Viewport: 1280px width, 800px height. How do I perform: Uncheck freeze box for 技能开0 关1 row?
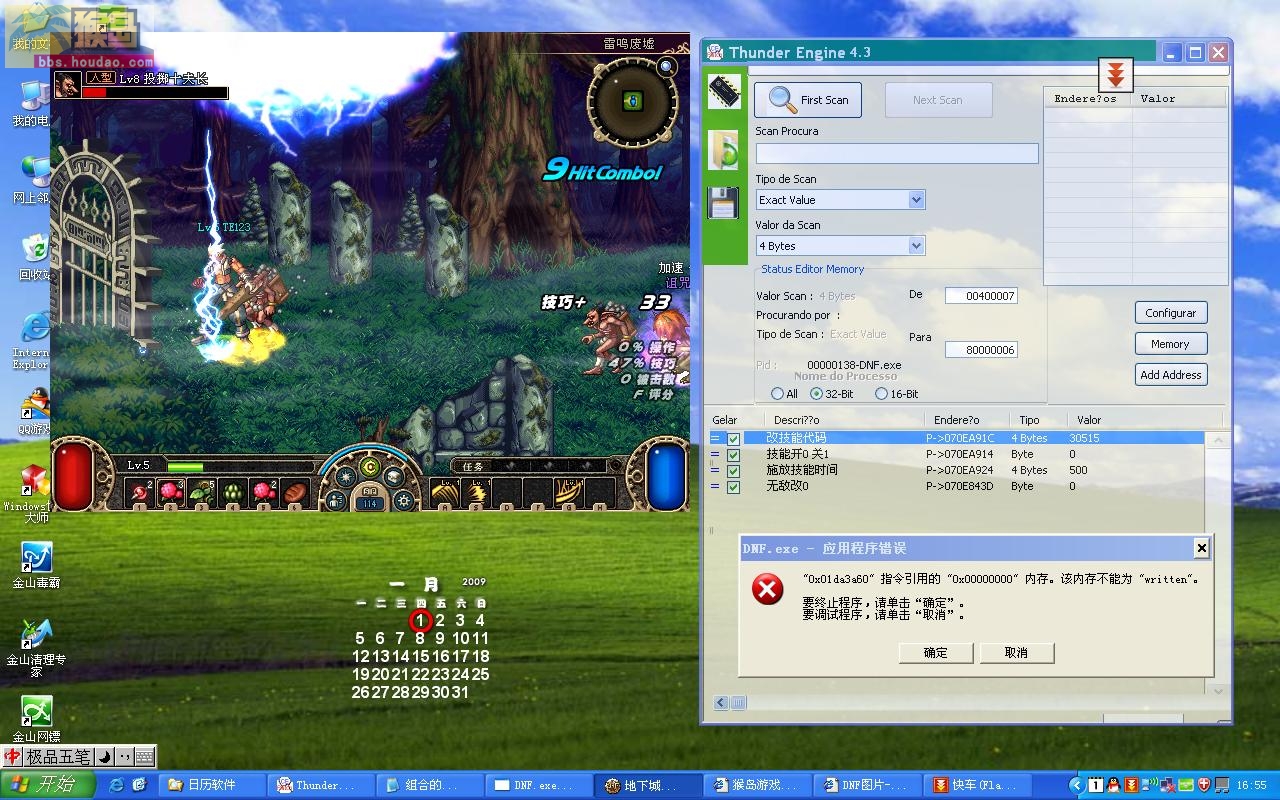point(733,454)
